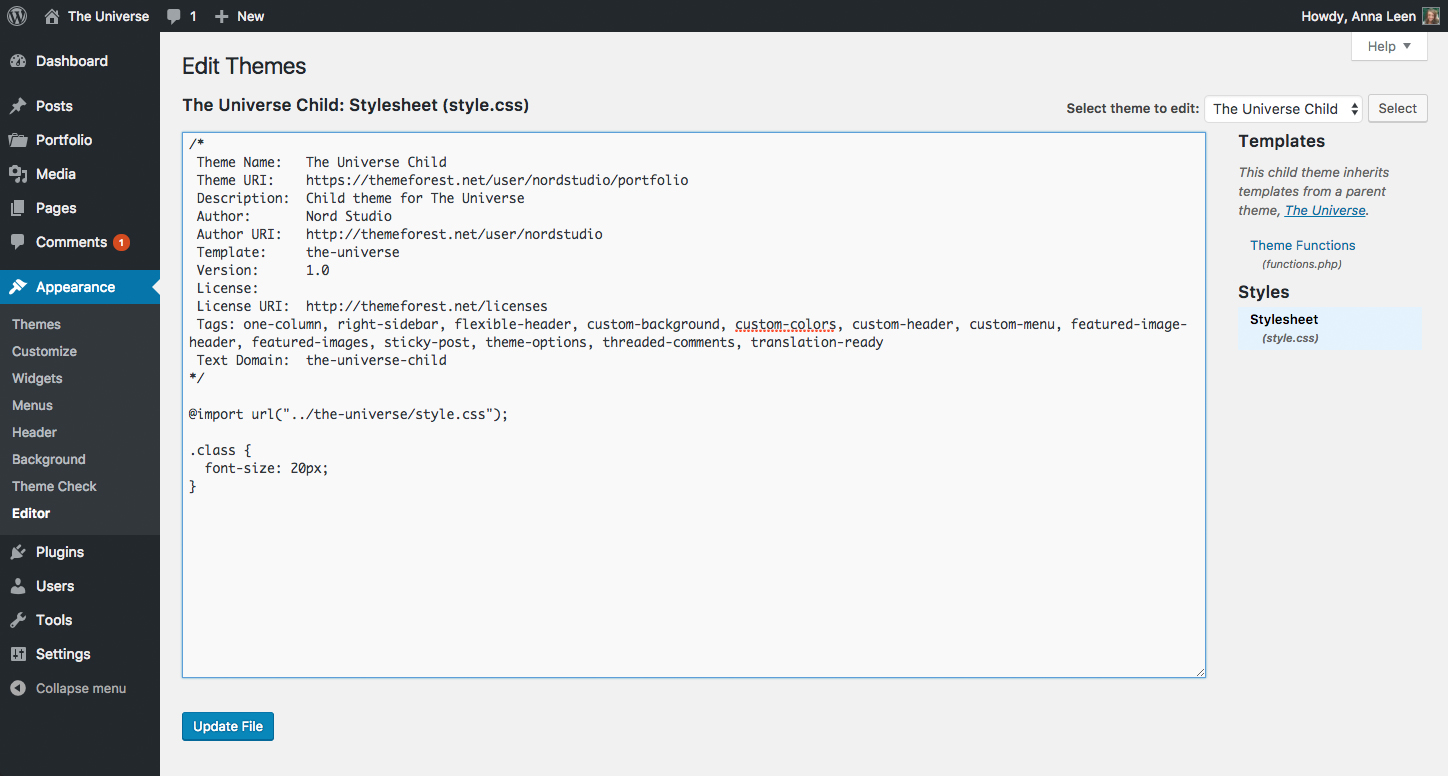This screenshot has height=776, width=1448.
Task: Click the 'Theme Name:' line in editor
Action: coord(322,162)
